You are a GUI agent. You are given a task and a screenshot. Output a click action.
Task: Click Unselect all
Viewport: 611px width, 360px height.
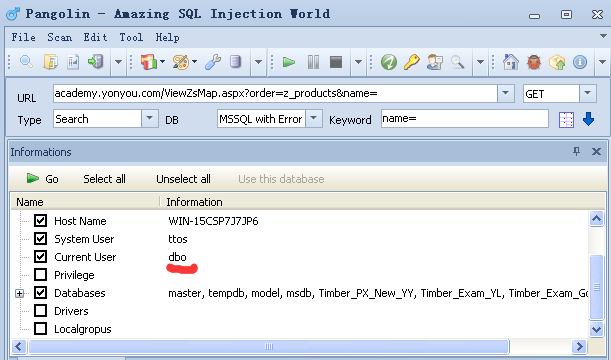pyautogui.click(x=183, y=179)
